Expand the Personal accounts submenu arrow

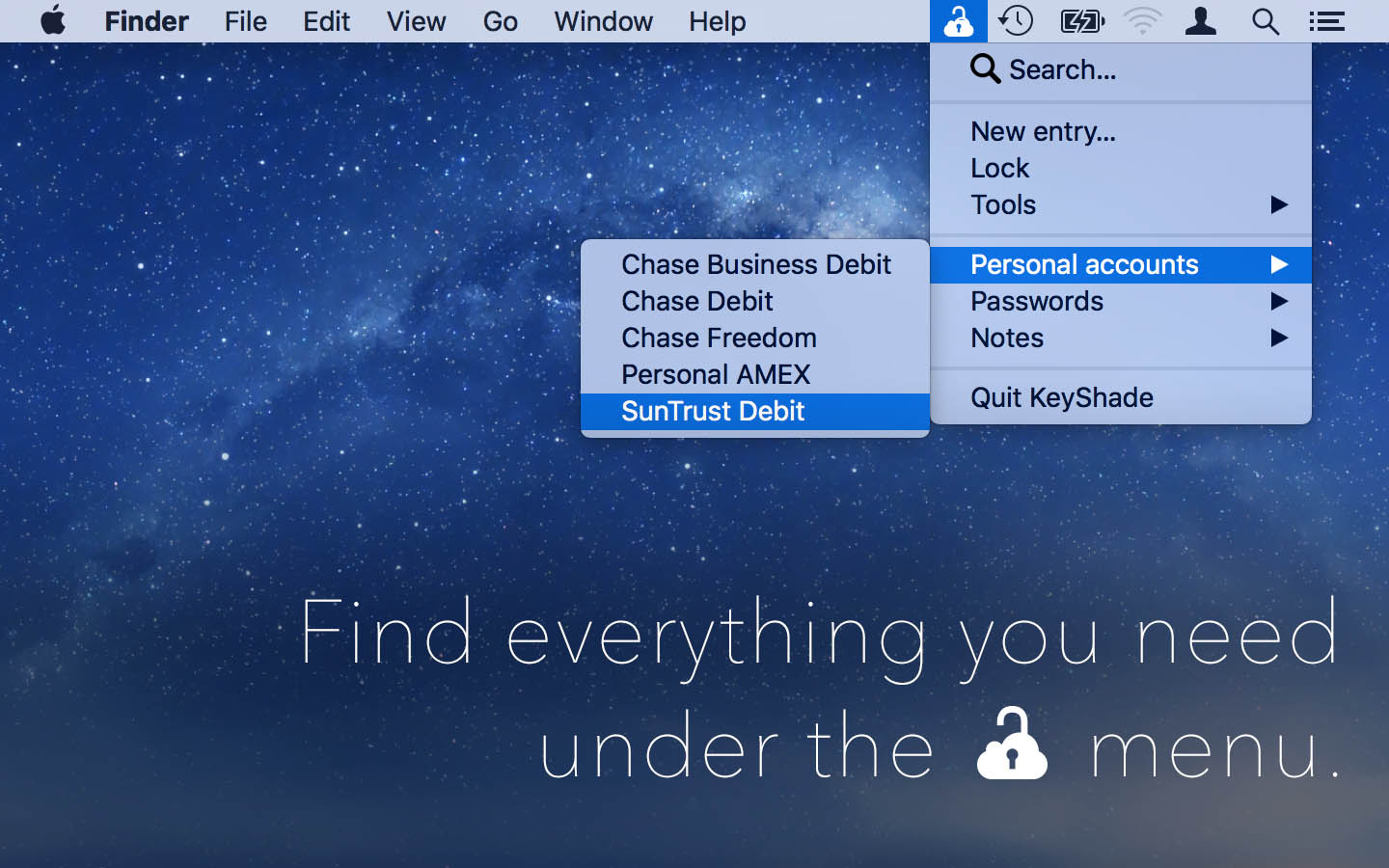coord(1279,264)
